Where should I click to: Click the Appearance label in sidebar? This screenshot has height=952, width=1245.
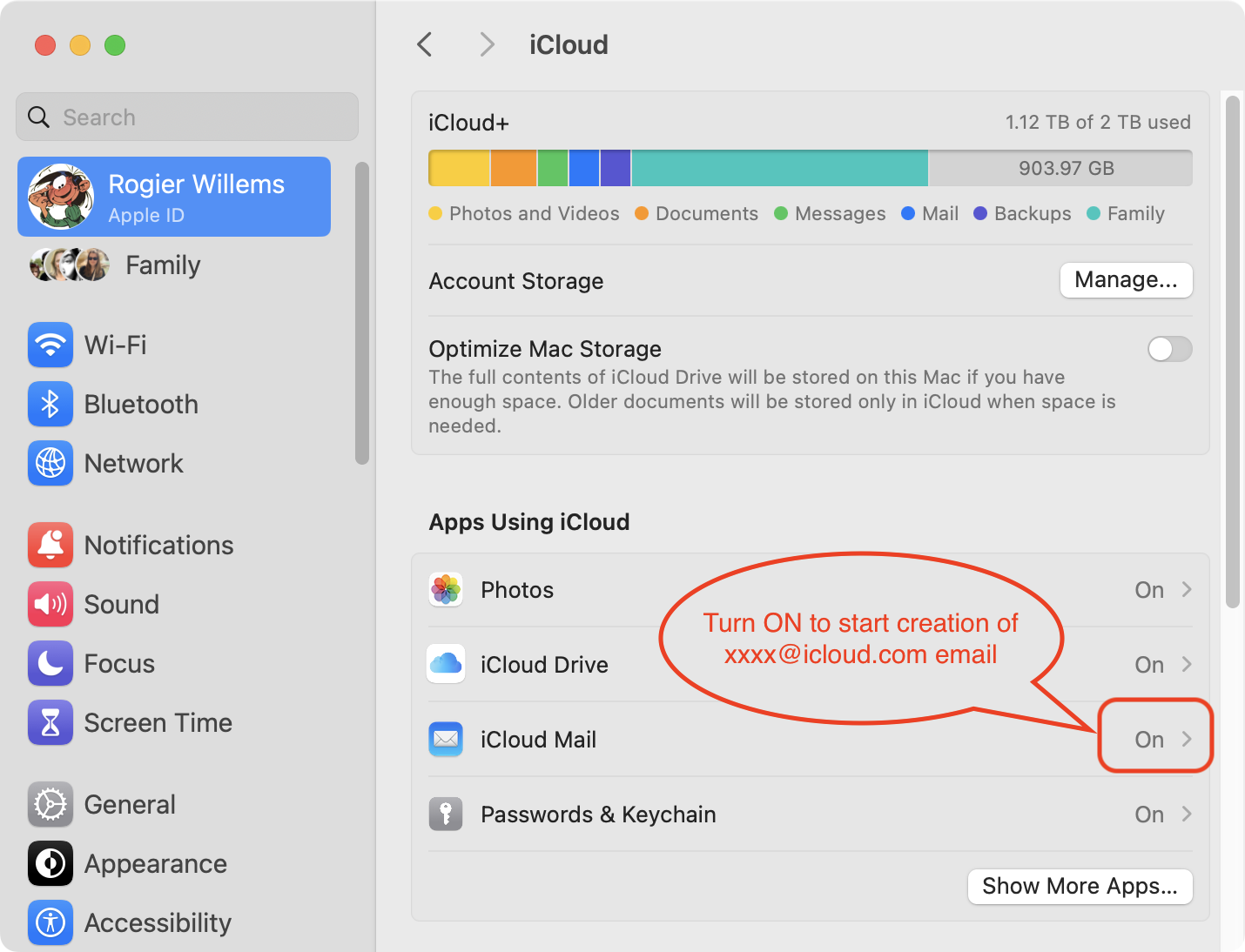point(155,864)
